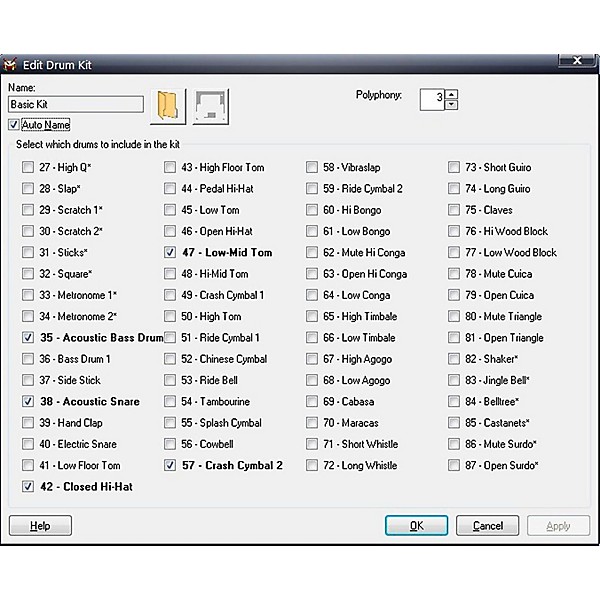The height and width of the screenshot is (600, 600).
Task: Check 65 - High Timbale
Action: click(x=312, y=316)
